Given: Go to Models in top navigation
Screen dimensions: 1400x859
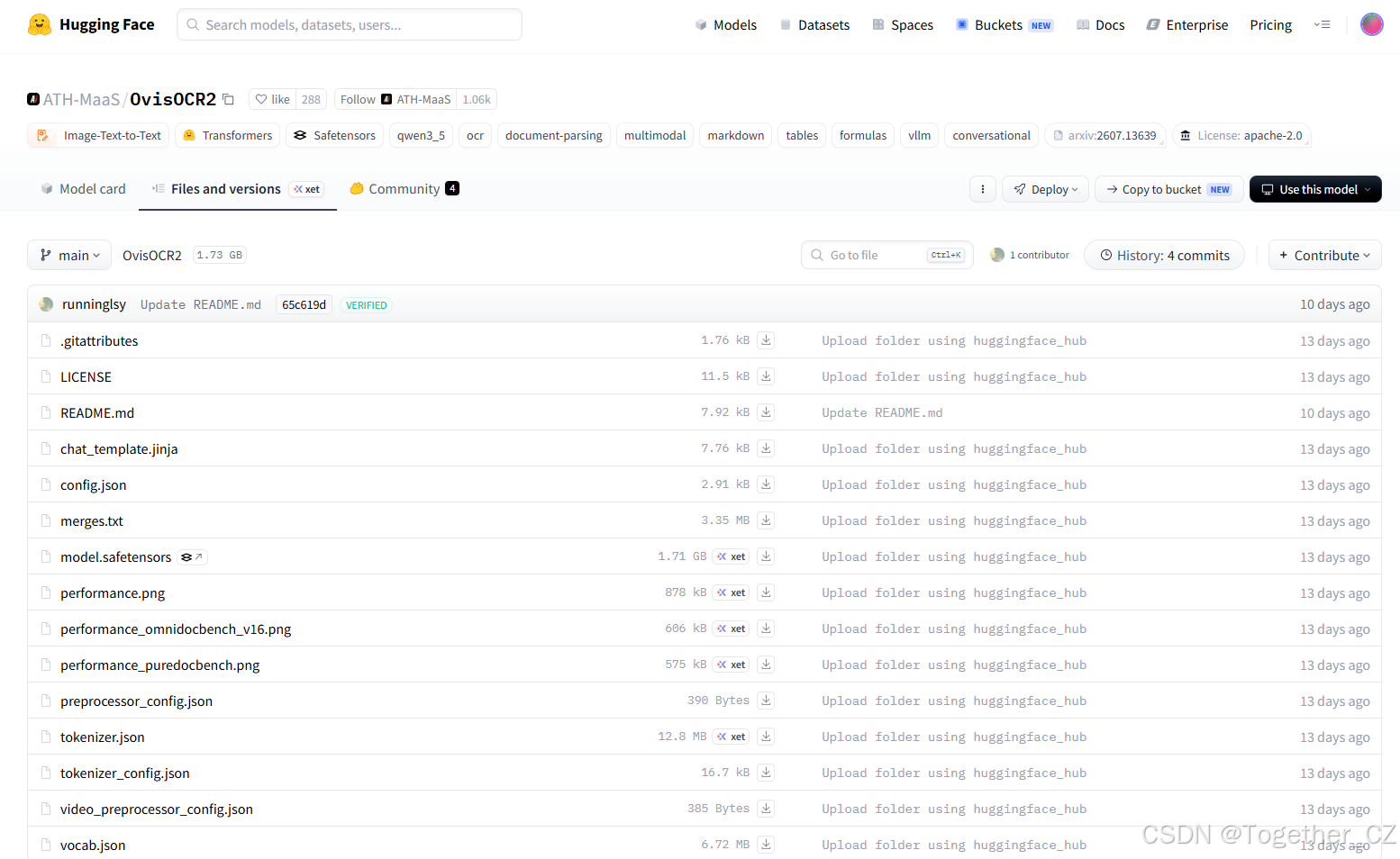Looking at the screenshot, I should pyautogui.click(x=726, y=25).
